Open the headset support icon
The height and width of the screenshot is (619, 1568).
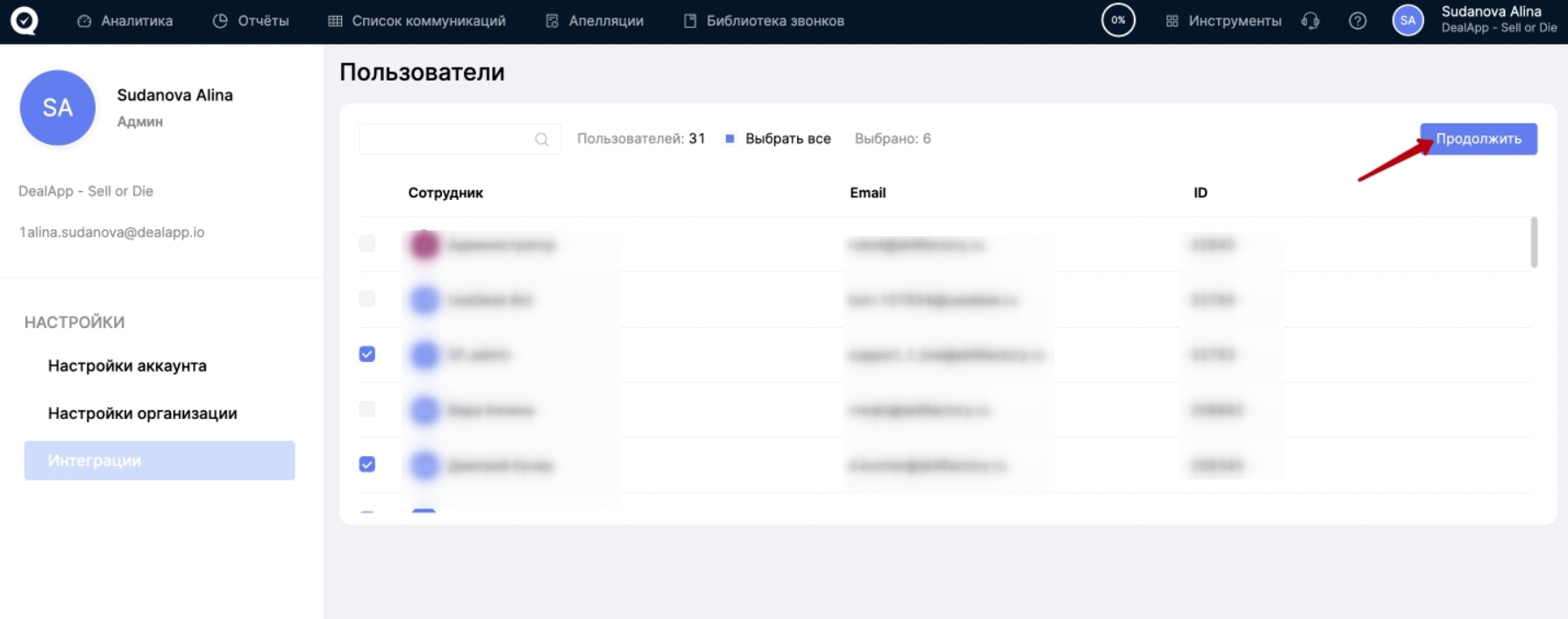click(x=1310, y=21)
